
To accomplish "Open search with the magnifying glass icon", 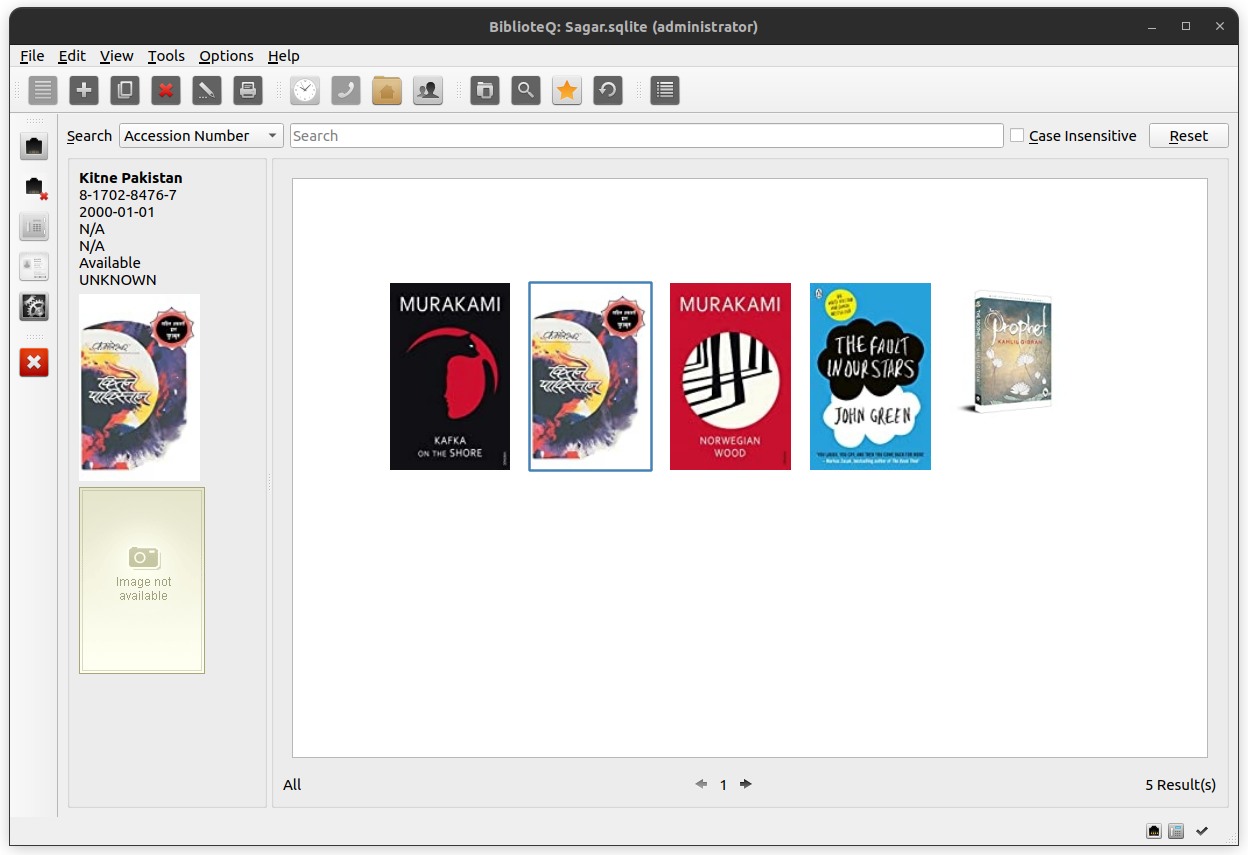I will [x=526, y=91].
